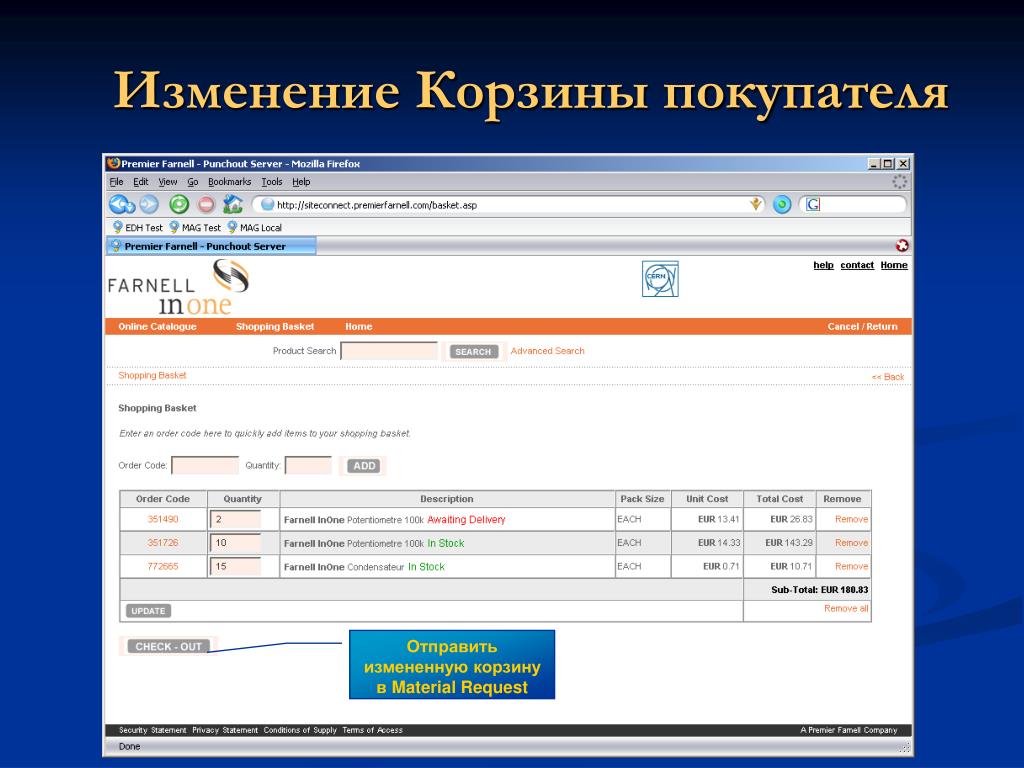Open the Privacy Statement footer link
This screenshot has width=1024, height=768.
(x=225, y=730)
